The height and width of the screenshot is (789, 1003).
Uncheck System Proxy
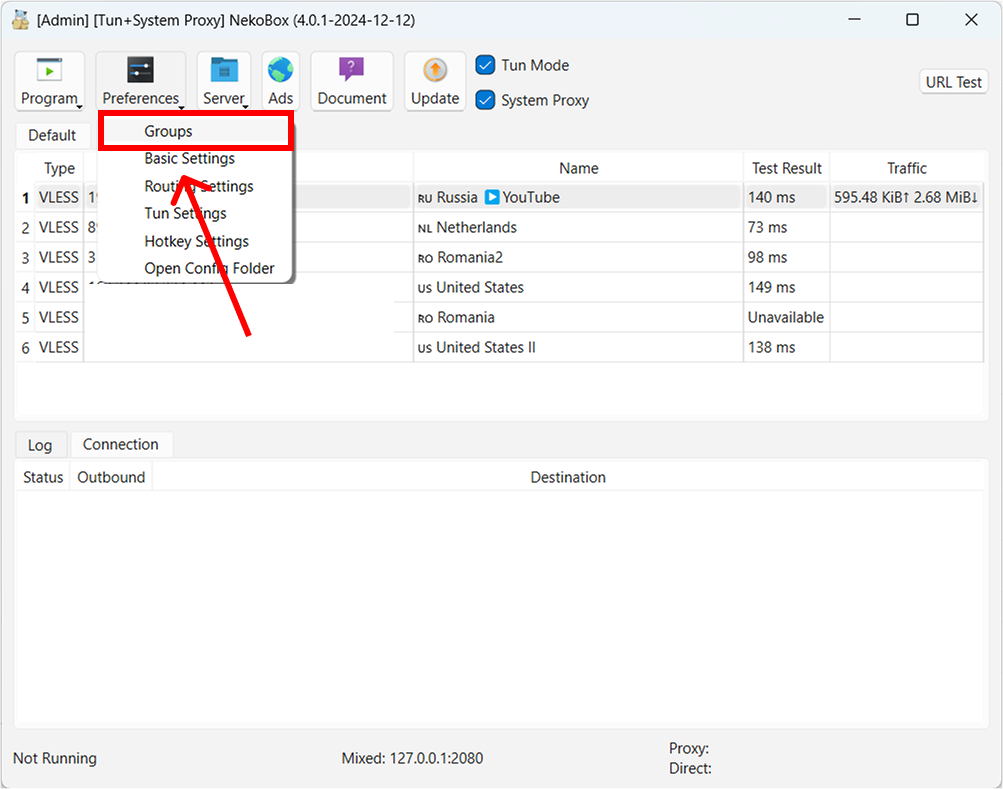pos(486,100)
